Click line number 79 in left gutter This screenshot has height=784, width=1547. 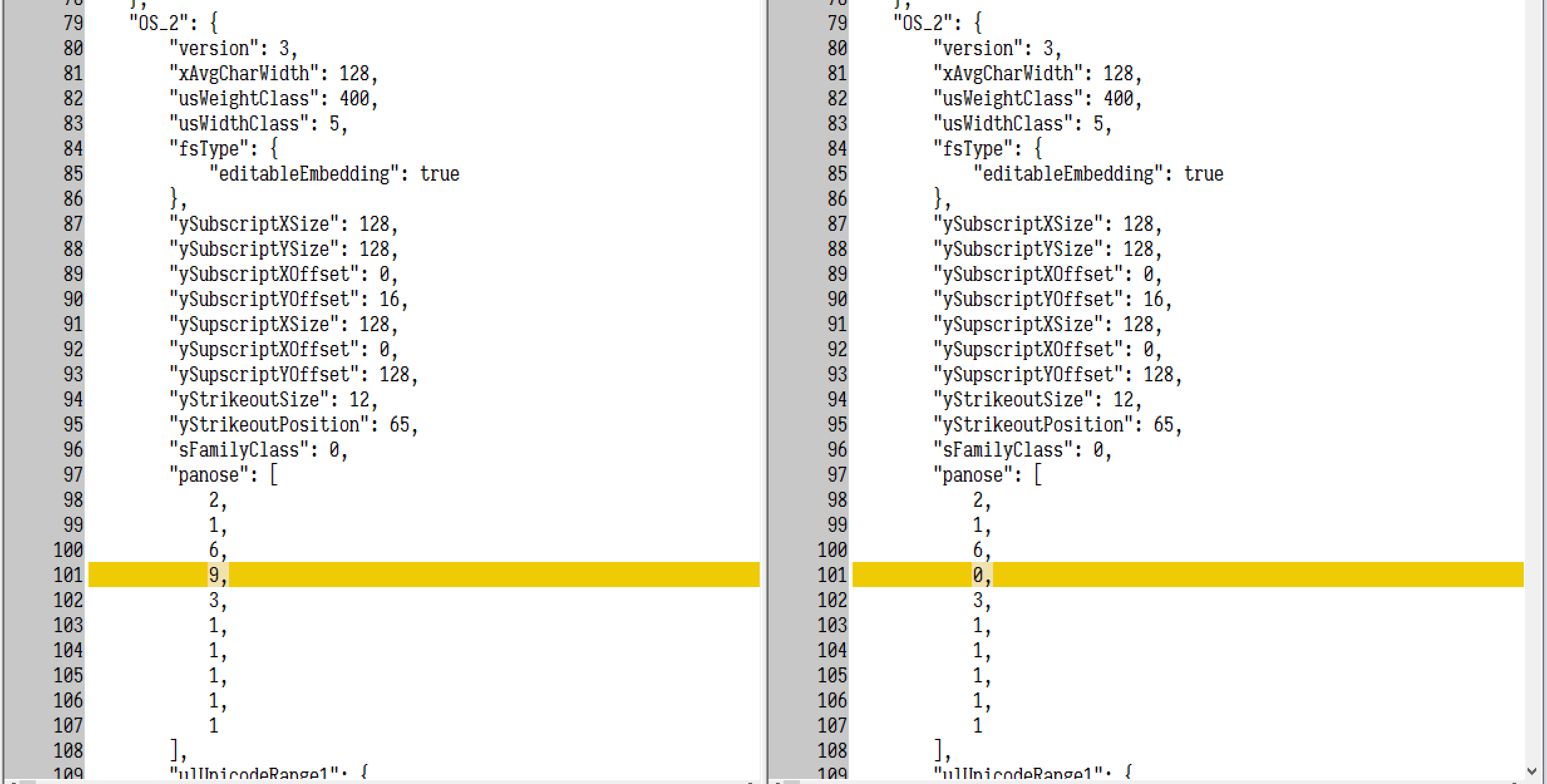coord(73,23)
